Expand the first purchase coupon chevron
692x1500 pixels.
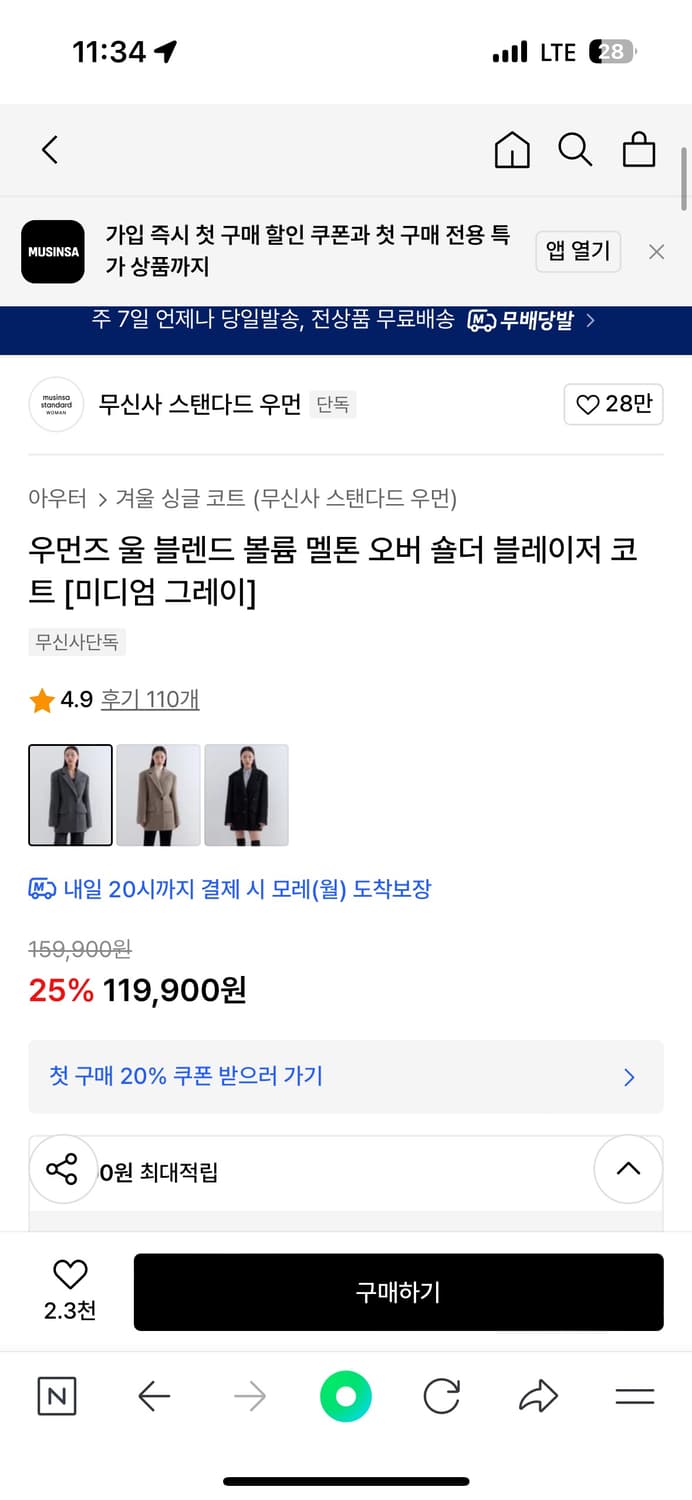click(x=629, y=1077)
